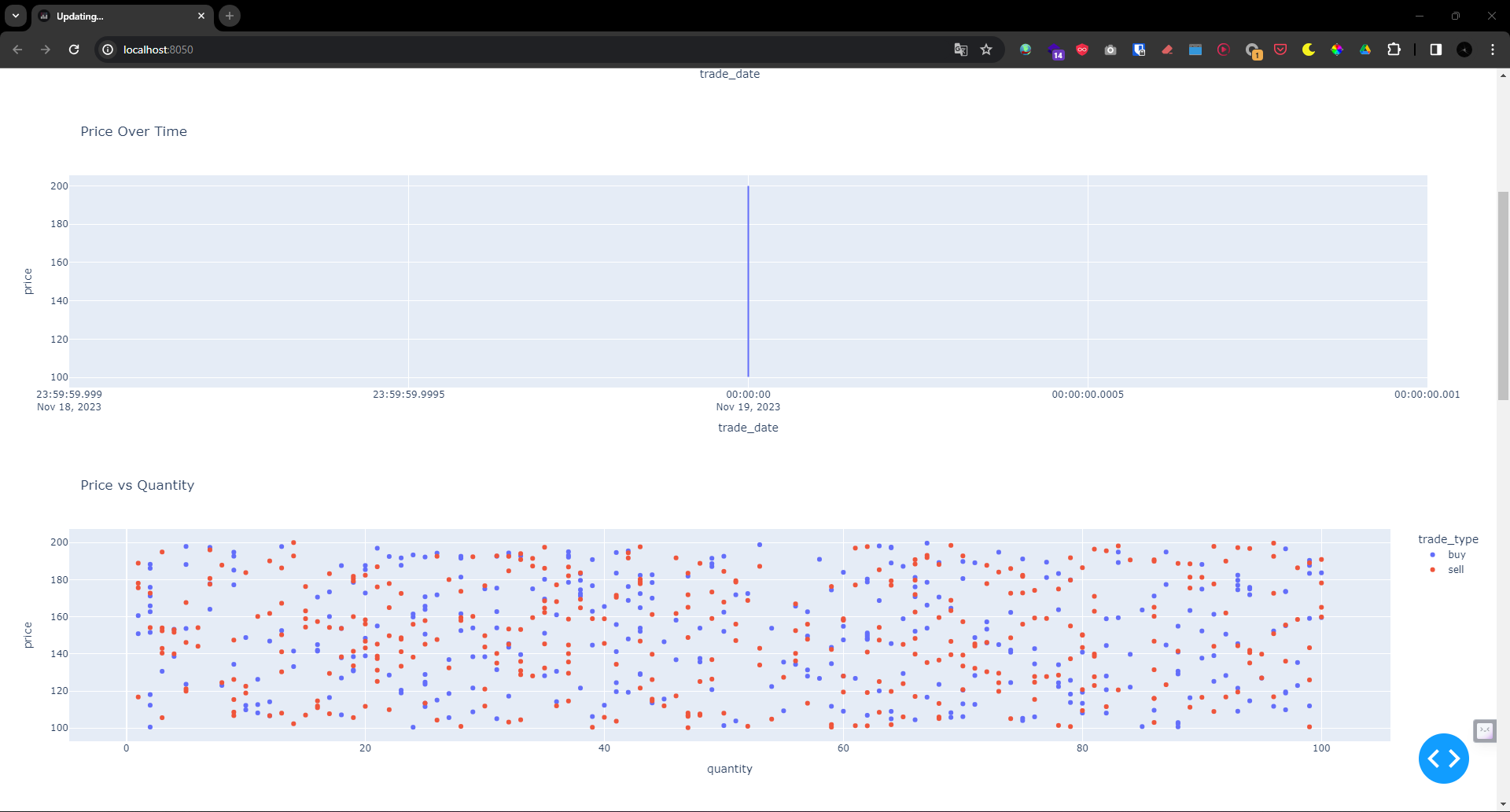Viewport: 1510px width, 812px height.
Task: Click the Price vs Quantity title
Action: [138, 486]
